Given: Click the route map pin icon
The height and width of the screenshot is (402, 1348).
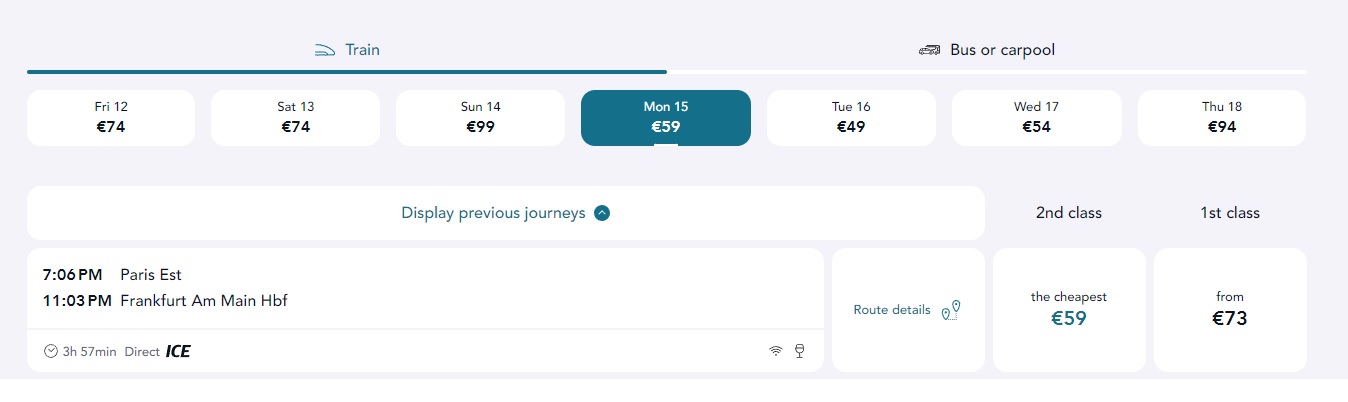Looking at the screenshot, I should [x=951, y=310].
